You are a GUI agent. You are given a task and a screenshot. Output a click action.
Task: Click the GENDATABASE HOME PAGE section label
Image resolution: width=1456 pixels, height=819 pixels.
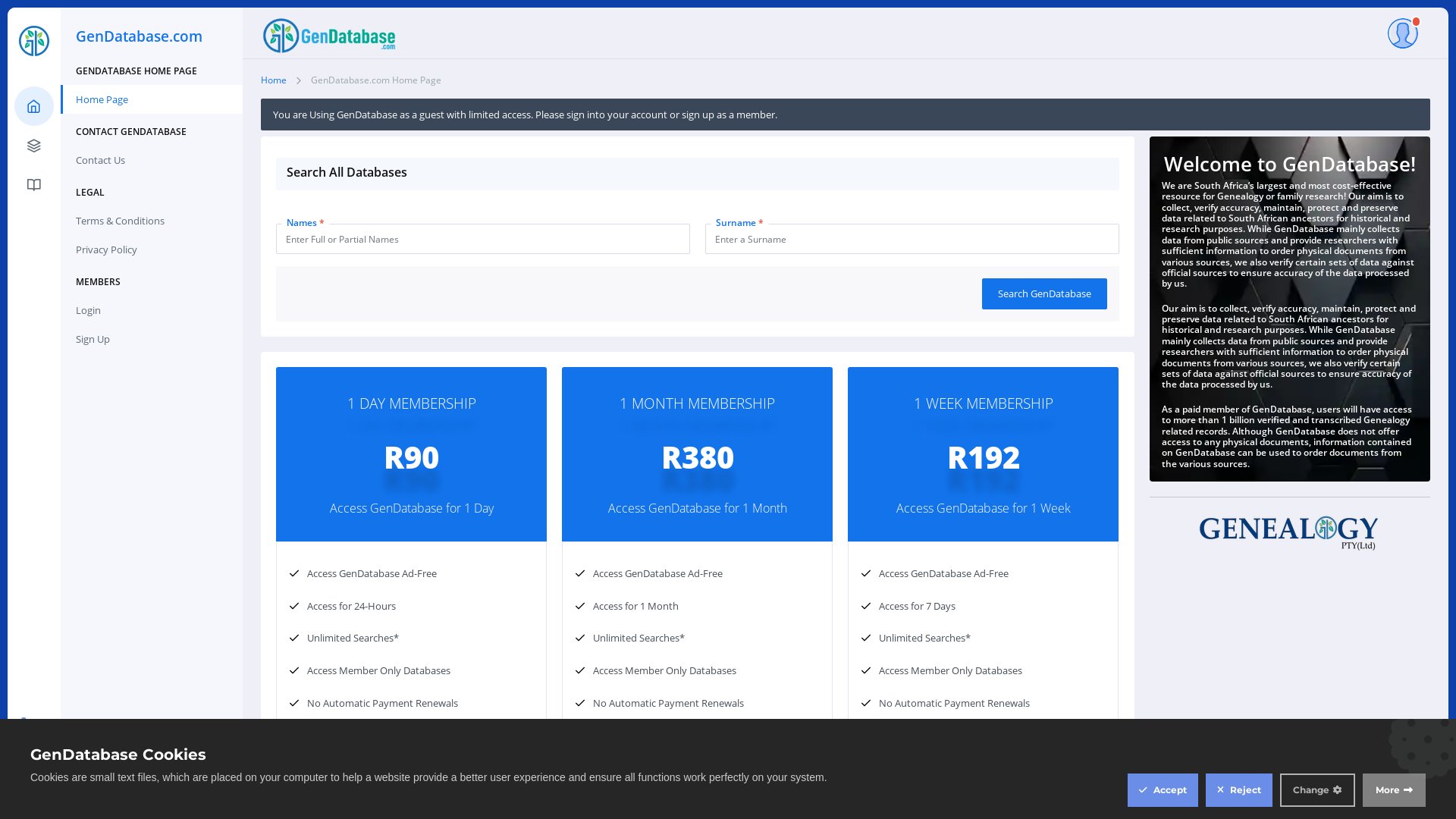[136, 71]
